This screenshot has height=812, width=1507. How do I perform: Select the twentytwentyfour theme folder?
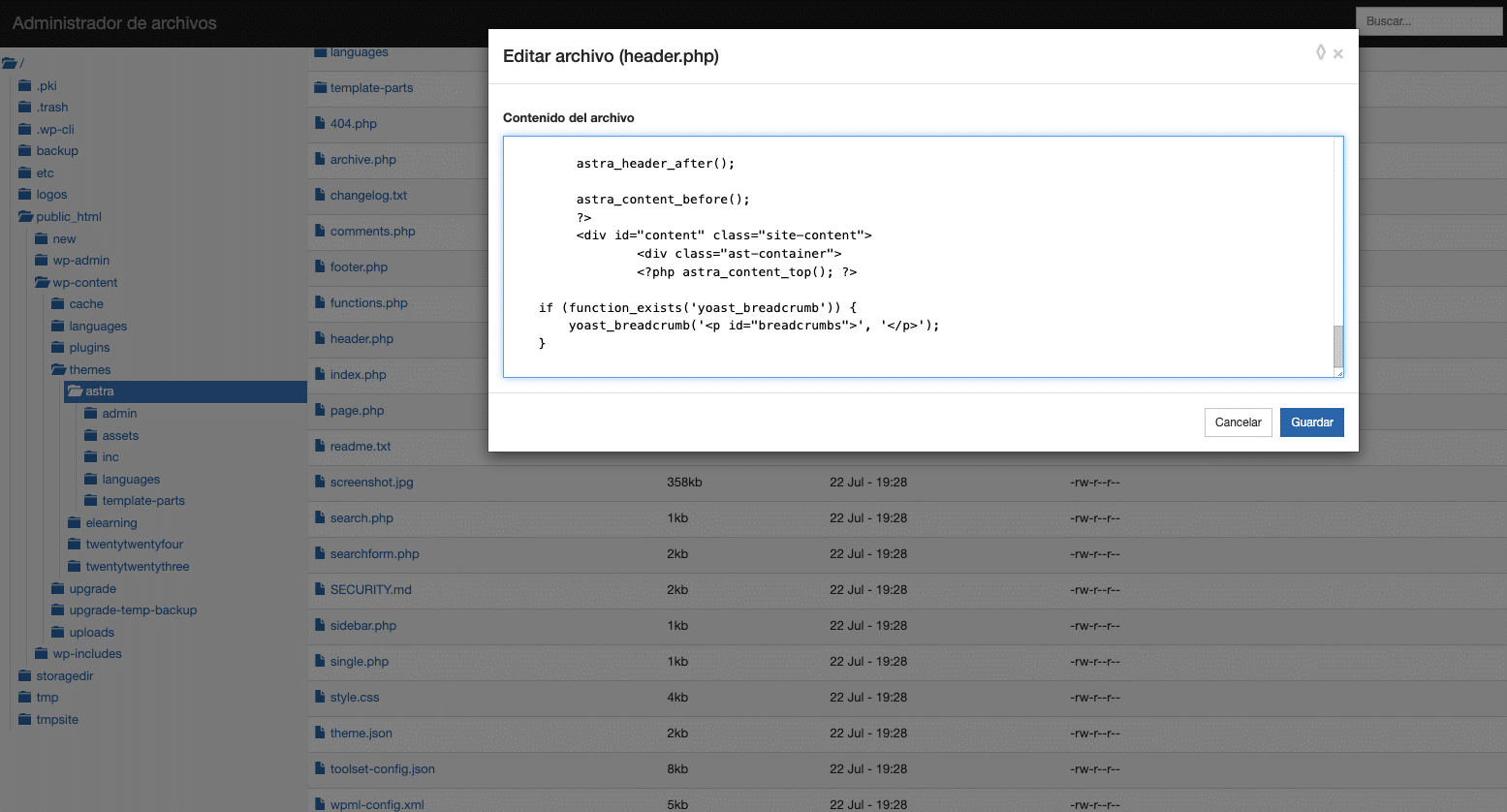tap(134, 545)
